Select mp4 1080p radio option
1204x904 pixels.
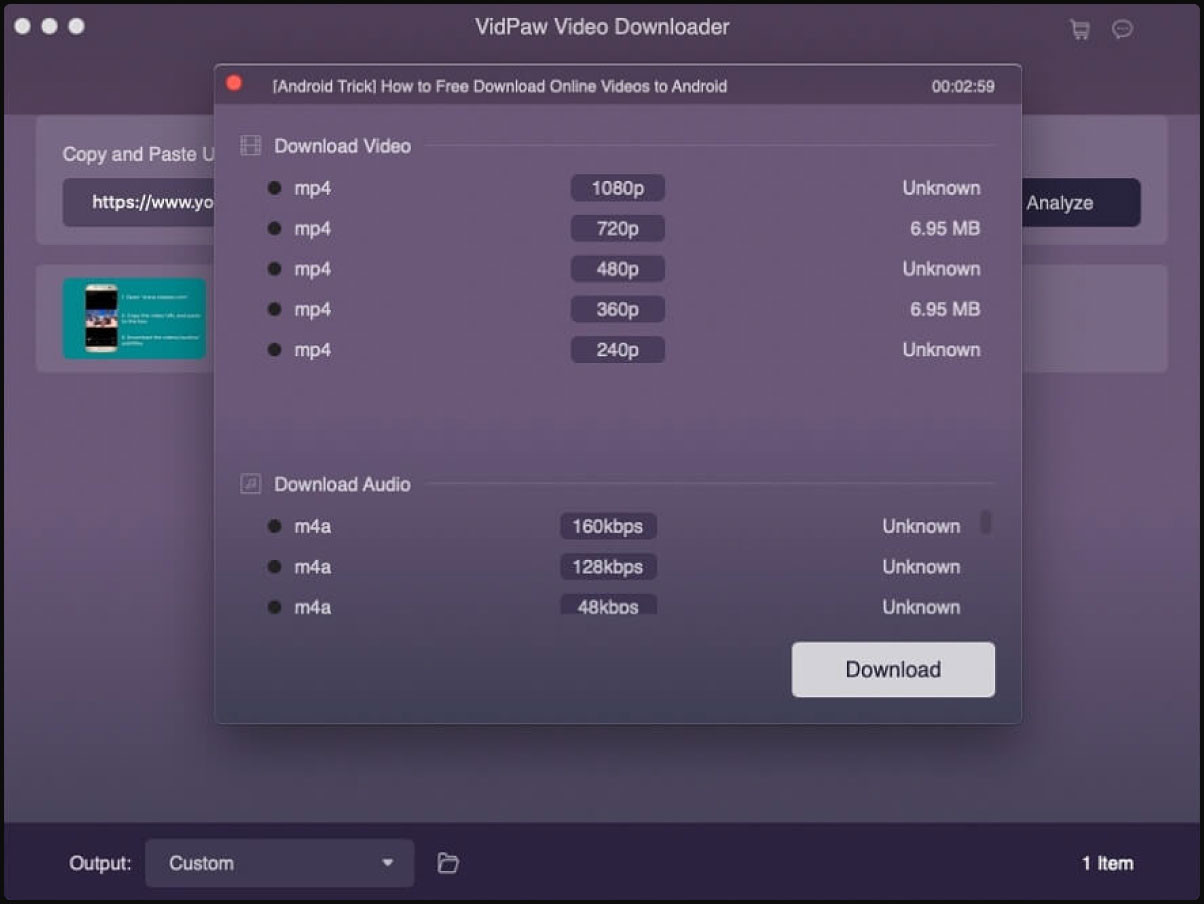click(274, 188)
